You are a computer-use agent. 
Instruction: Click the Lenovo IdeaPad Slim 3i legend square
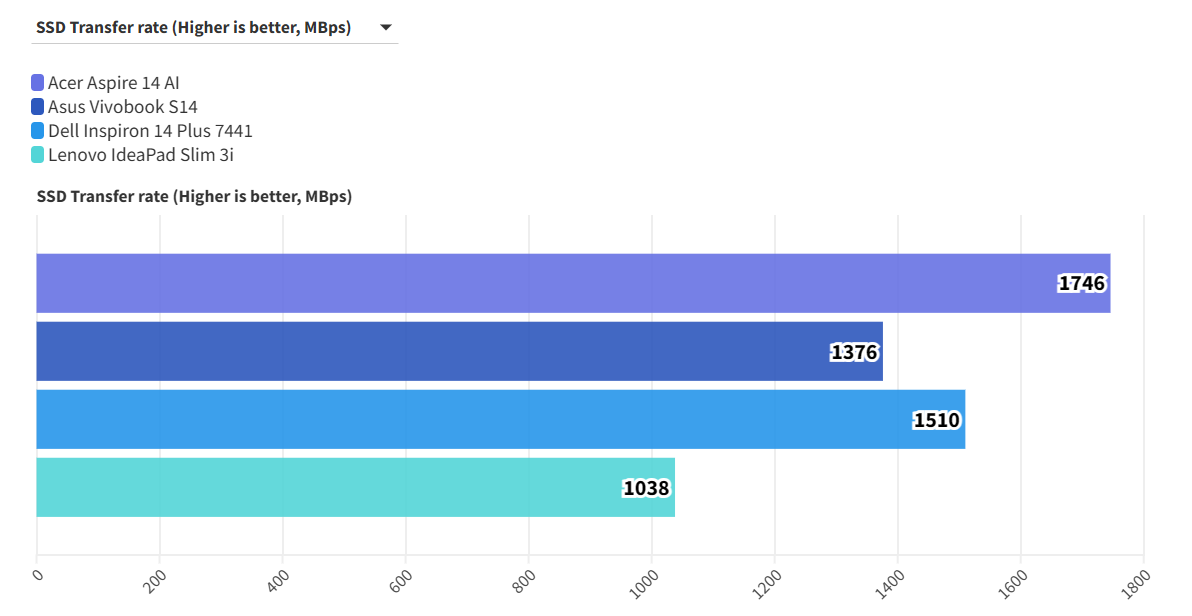coord(38,155)
